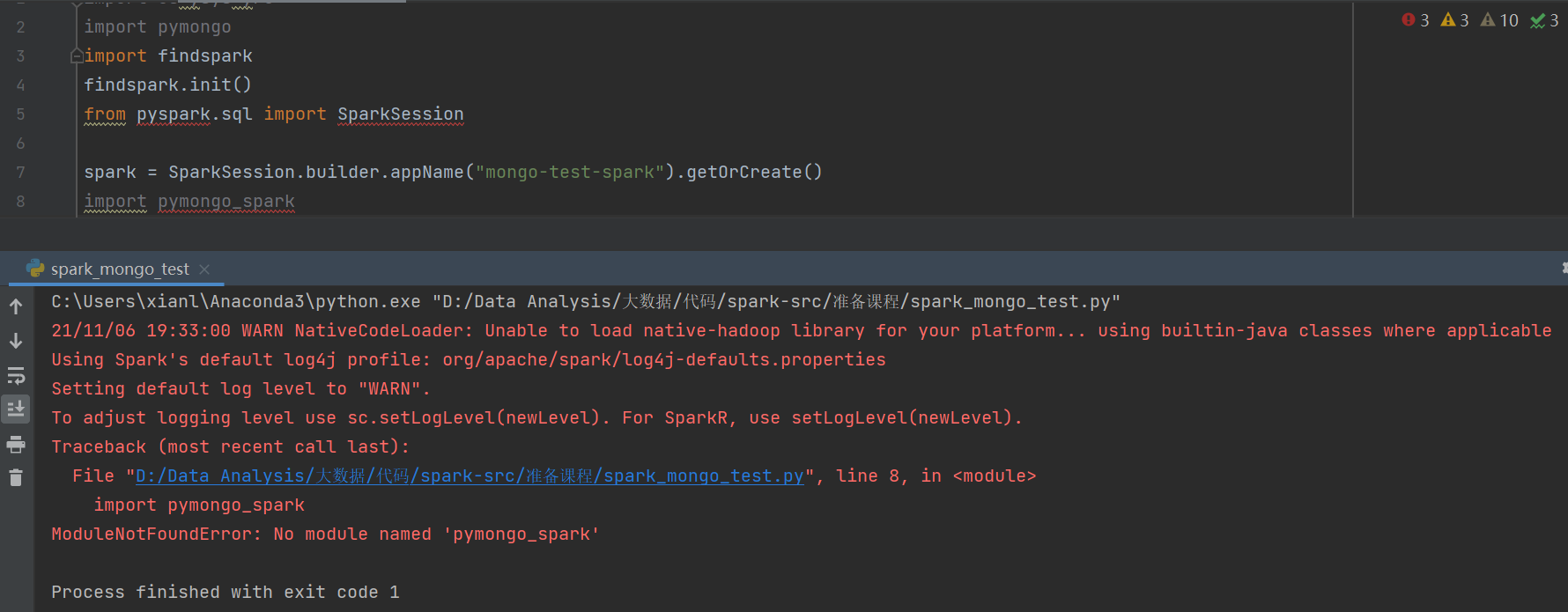Click the print icon in run toolbar
Viewport: 1568px width, 612px height.
pyautogui.click(x=16, y=444)
